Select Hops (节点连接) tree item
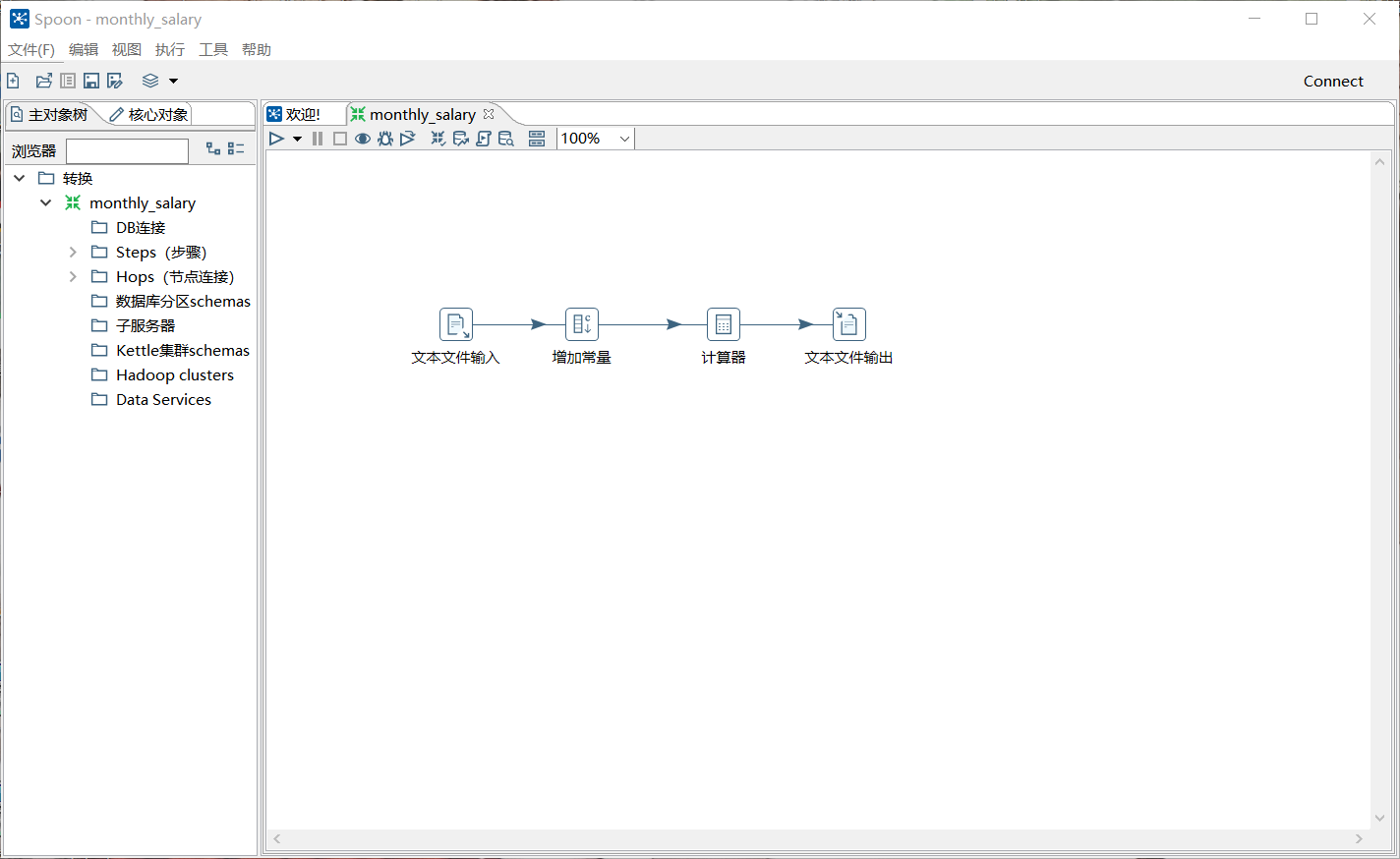 (175, 276)
